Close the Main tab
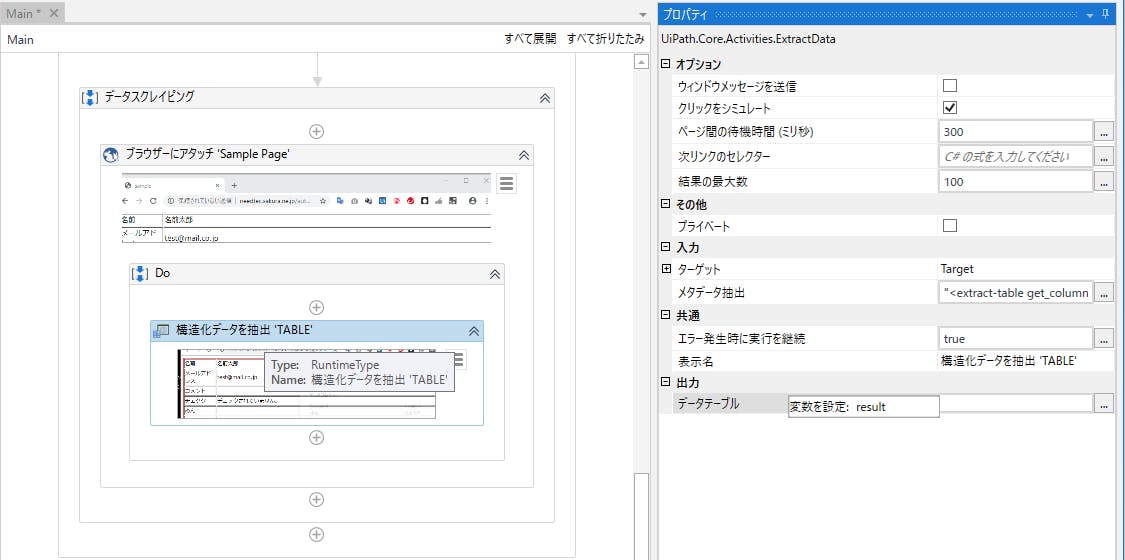The height and width of the screenshot is (560, 1125). (53, 13)
